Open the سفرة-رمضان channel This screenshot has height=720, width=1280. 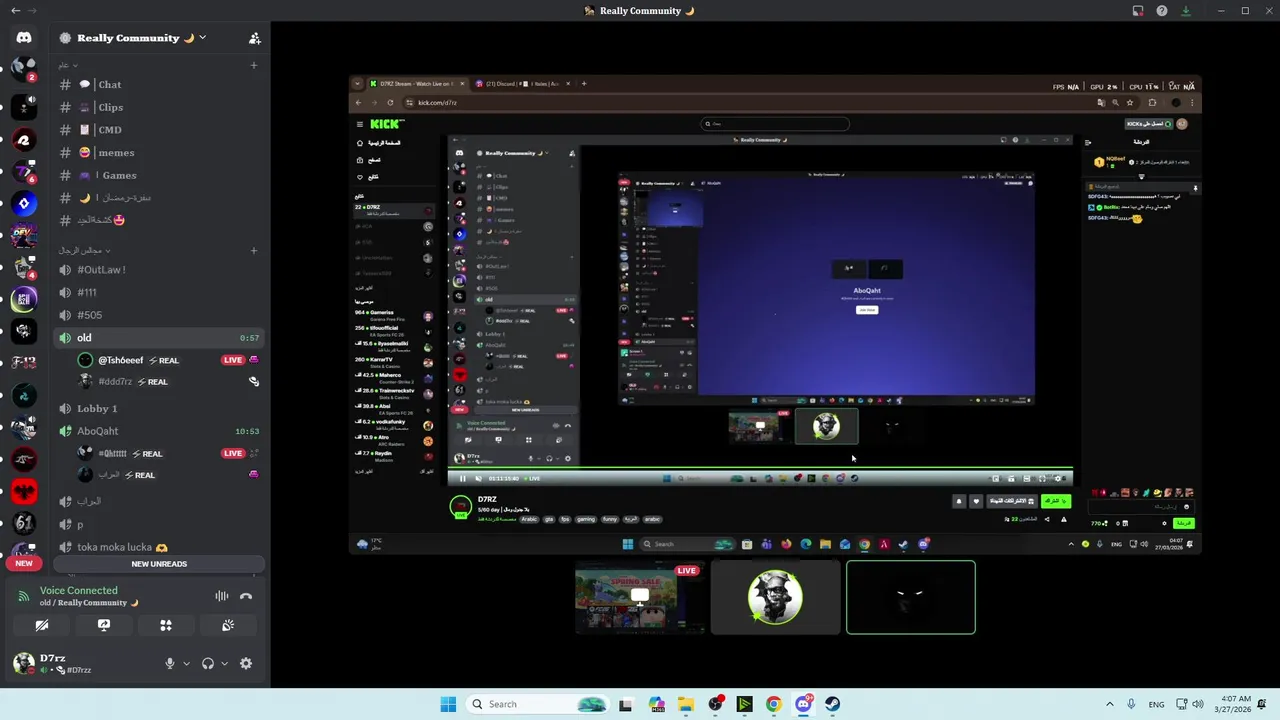(160, 198)
